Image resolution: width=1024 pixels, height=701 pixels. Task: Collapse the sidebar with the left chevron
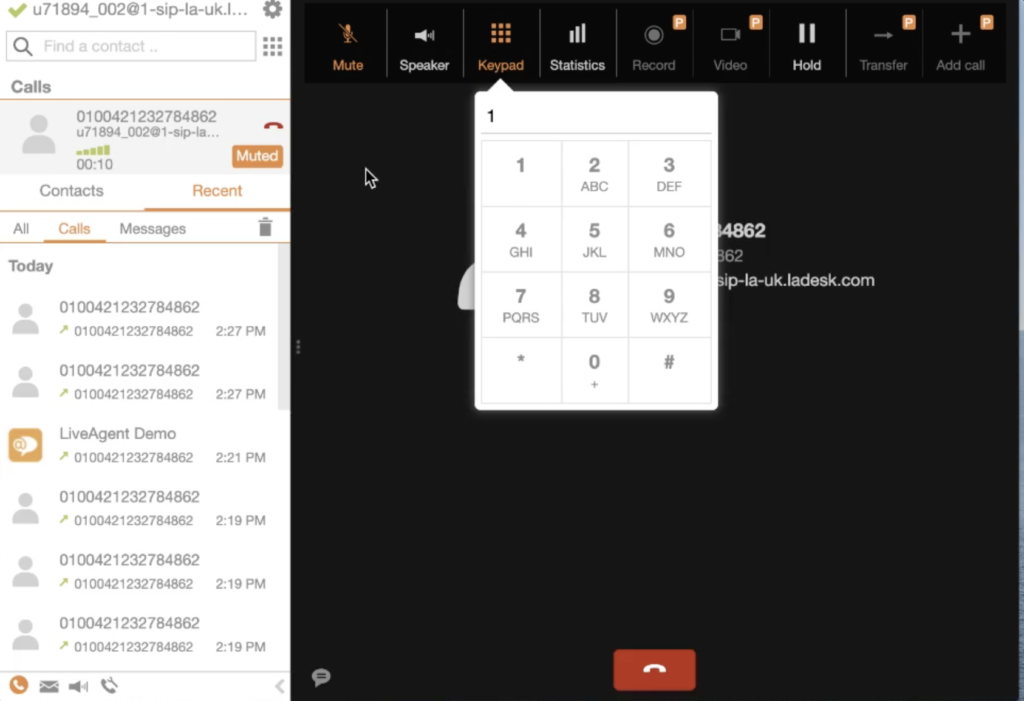coord(279,686)
